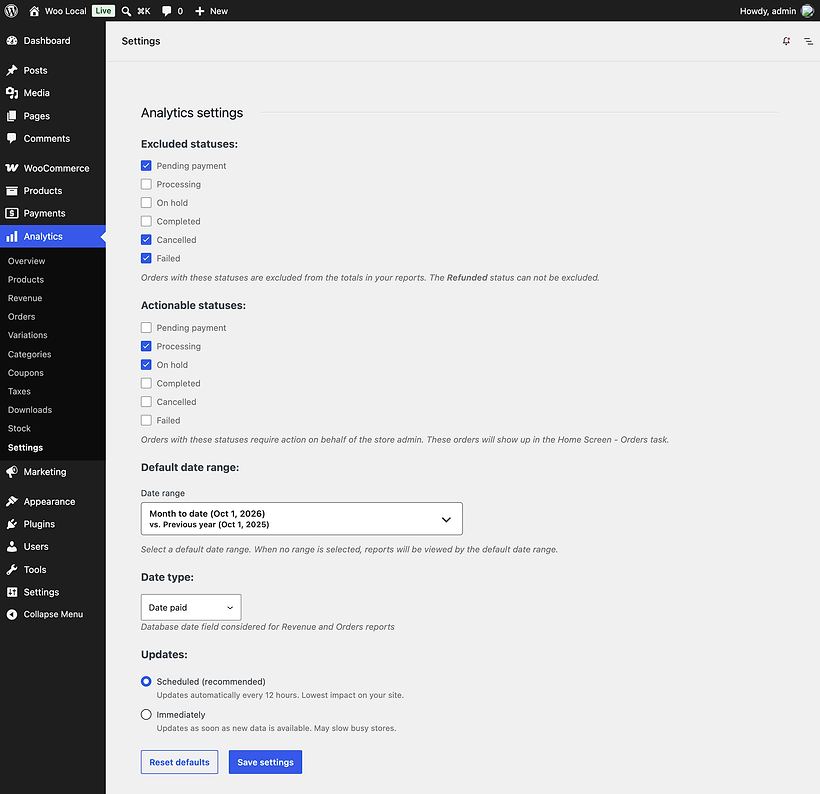This screenshot has width=820, height=794.
Task: Check Cancelled under Actionable statuses
Action: click(x=146, y=402)
